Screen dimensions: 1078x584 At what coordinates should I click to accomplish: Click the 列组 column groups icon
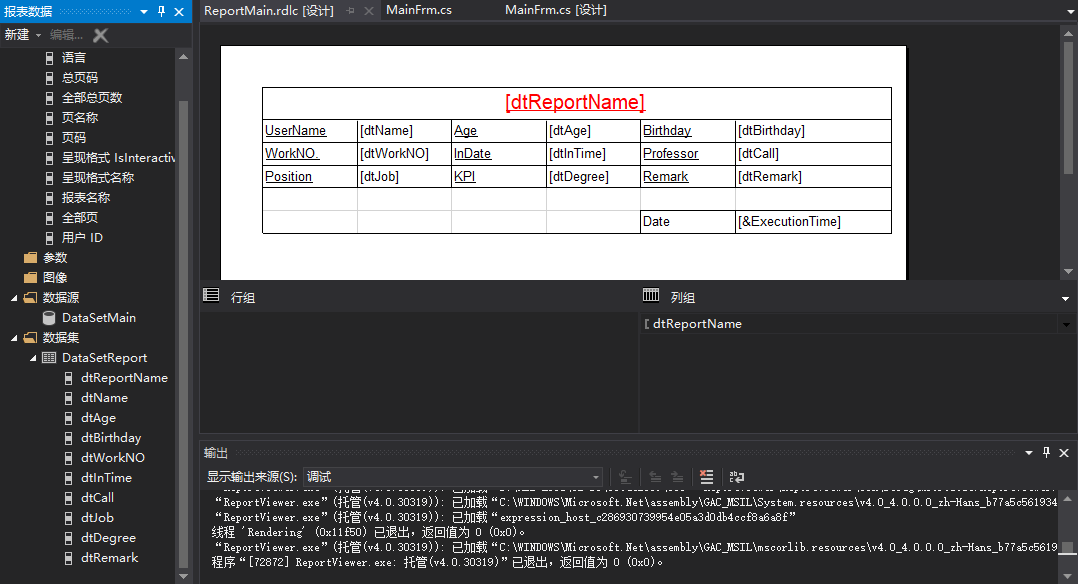(x=650, y=295)
